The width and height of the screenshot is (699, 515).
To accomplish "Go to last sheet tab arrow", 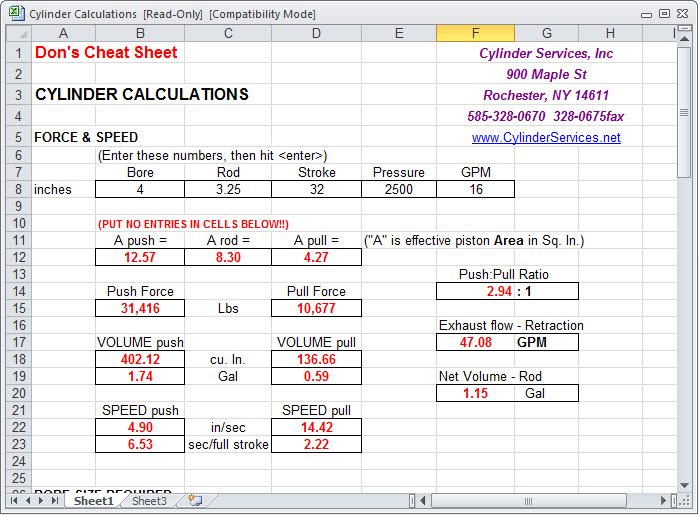I will point(55,500).
